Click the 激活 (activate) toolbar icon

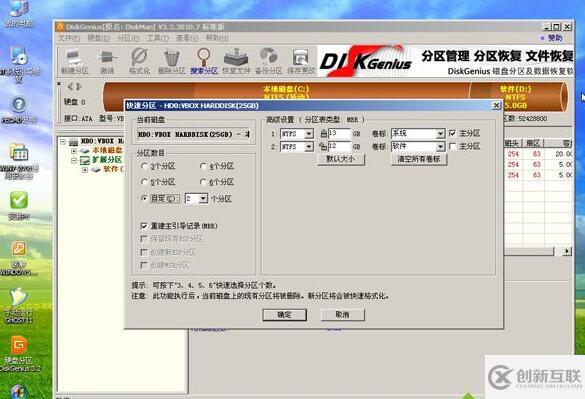pos(107,61)
